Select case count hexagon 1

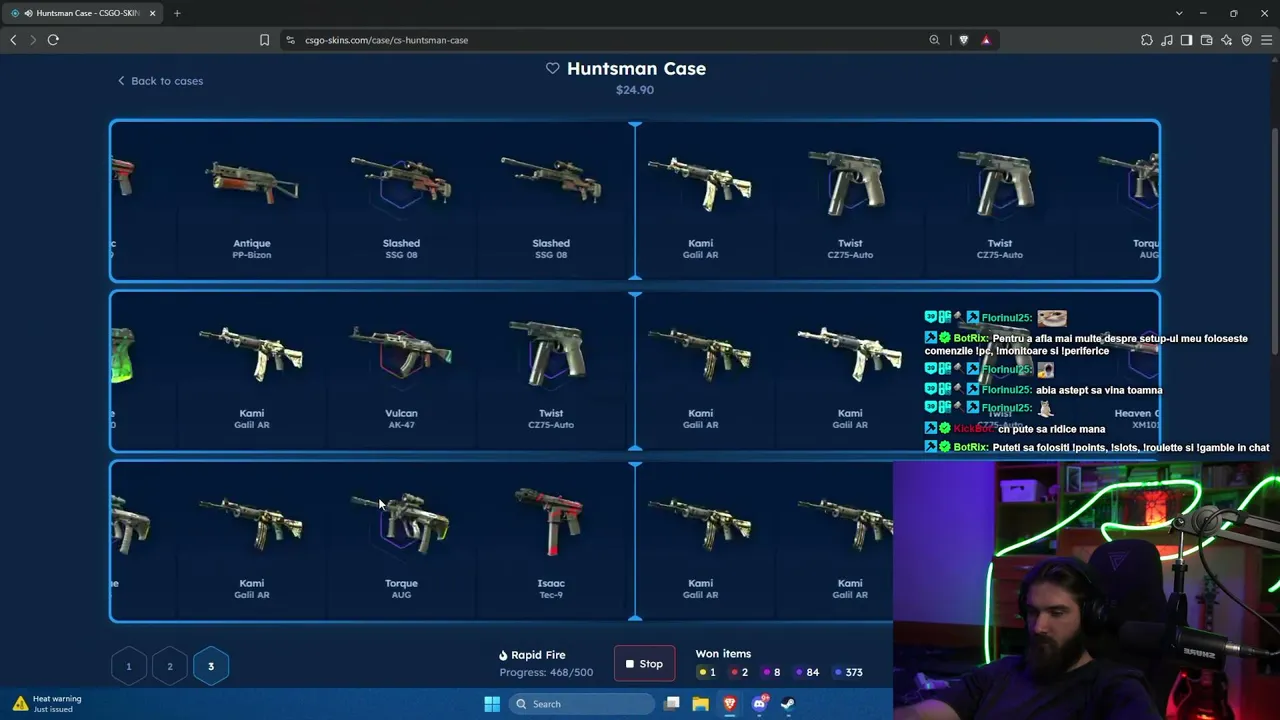click(128, 666)
